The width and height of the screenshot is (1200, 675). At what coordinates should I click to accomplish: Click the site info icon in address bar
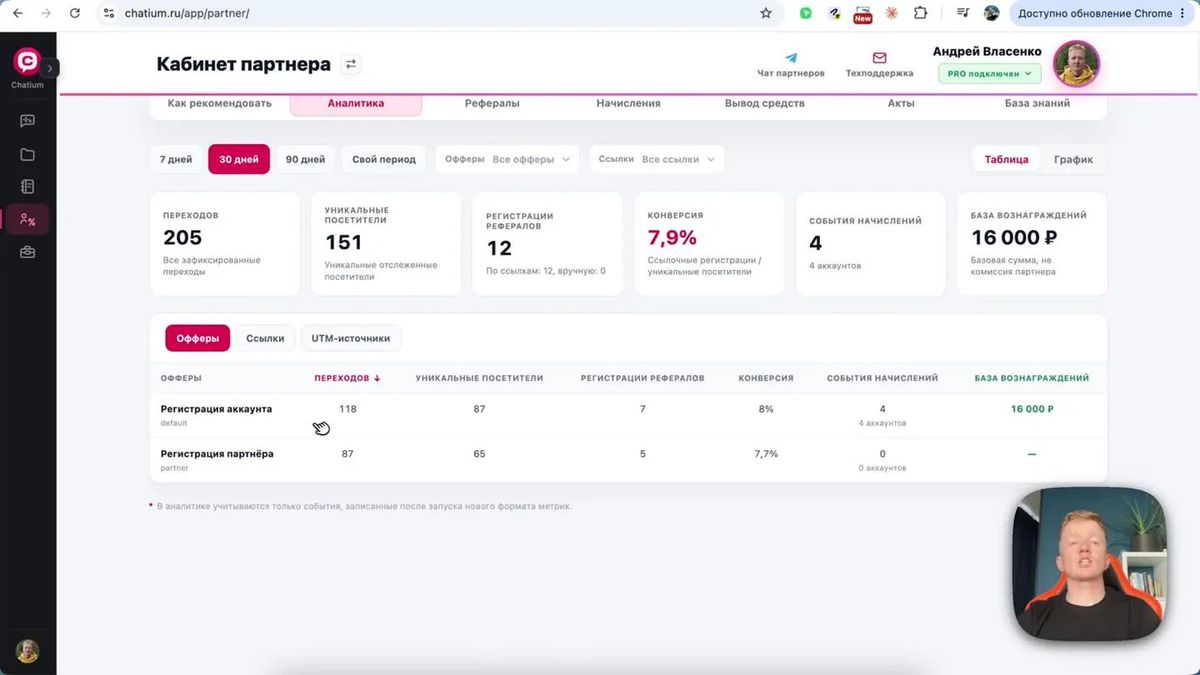click(109, 13)
